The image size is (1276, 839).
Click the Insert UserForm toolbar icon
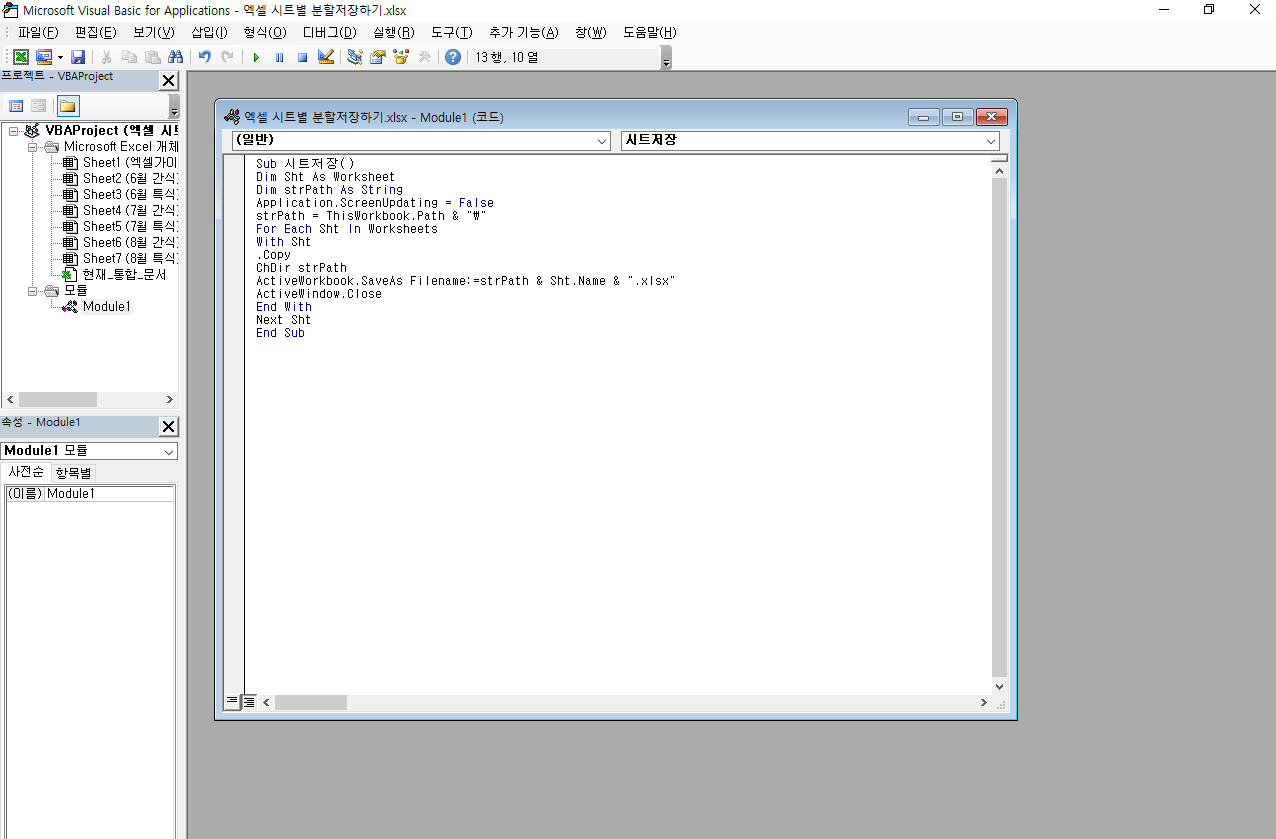pos(44,57)
